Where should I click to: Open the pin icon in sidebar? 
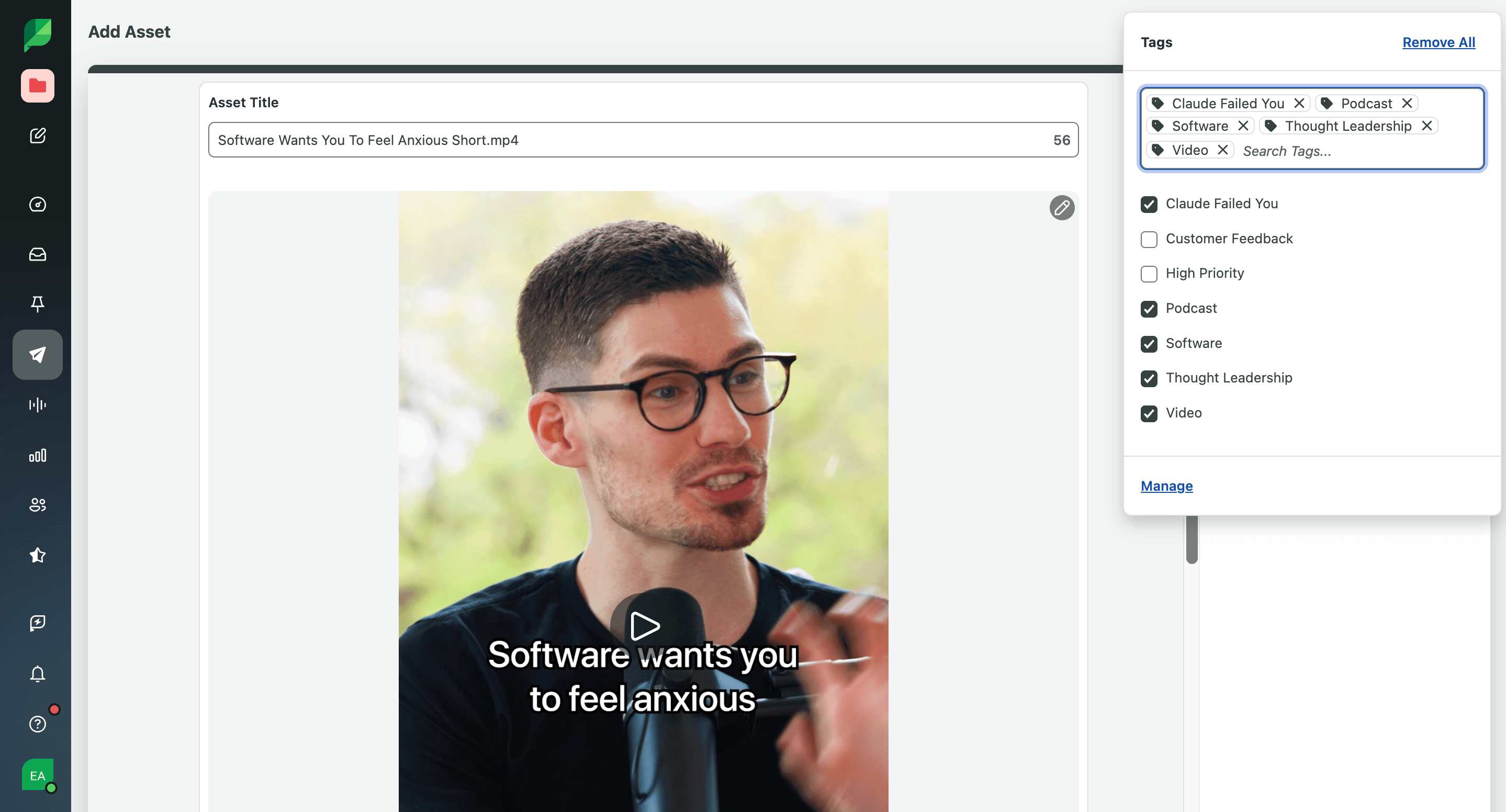[x=38, y=303]
